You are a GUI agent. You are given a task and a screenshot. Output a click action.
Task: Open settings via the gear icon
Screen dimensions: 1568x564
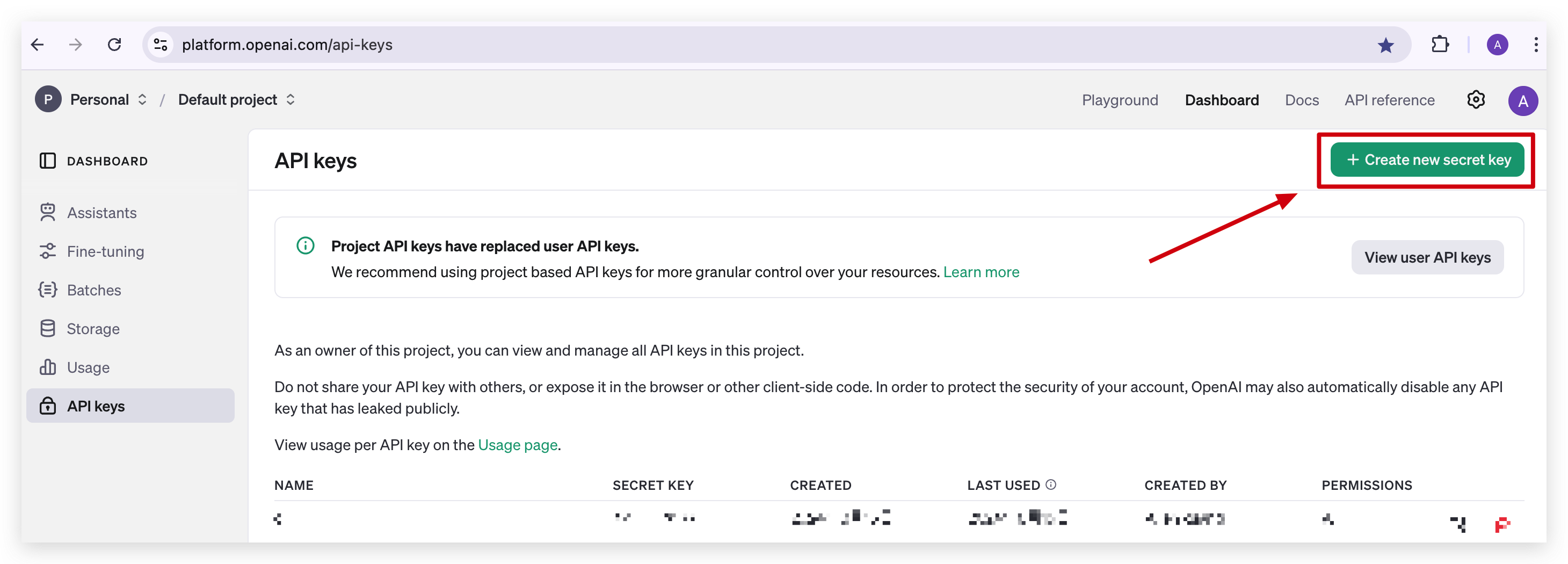pyautogui.click(x=1476, y=99)
